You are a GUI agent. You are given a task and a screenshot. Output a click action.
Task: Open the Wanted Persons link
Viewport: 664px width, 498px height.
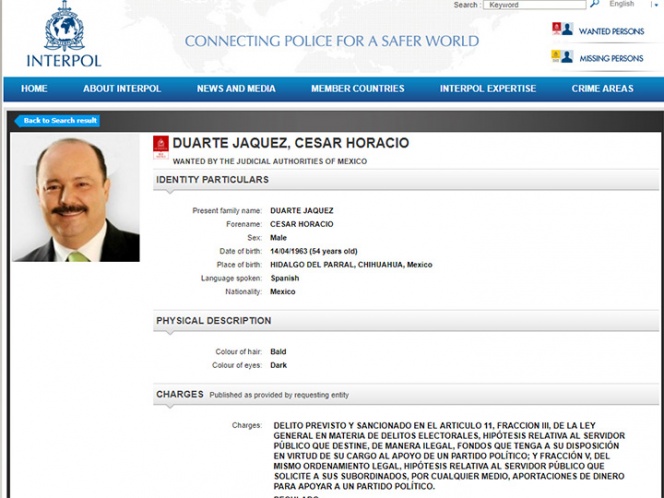click(611, 32)
